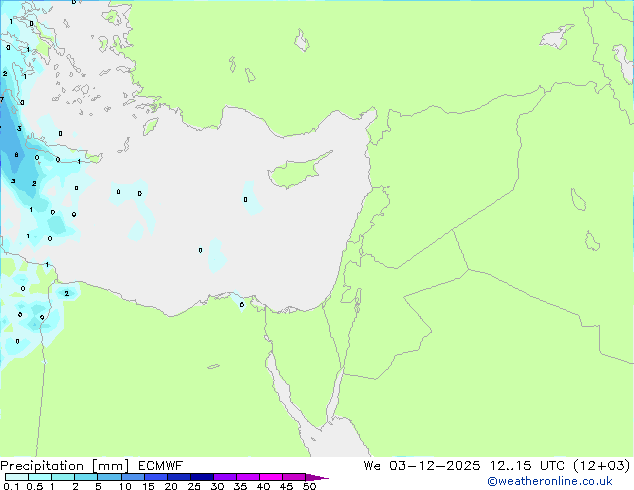This screenshot has width=634, height=490.
Task: Pick the 10–15 mm legend swatch
Action: click(132, 477)
